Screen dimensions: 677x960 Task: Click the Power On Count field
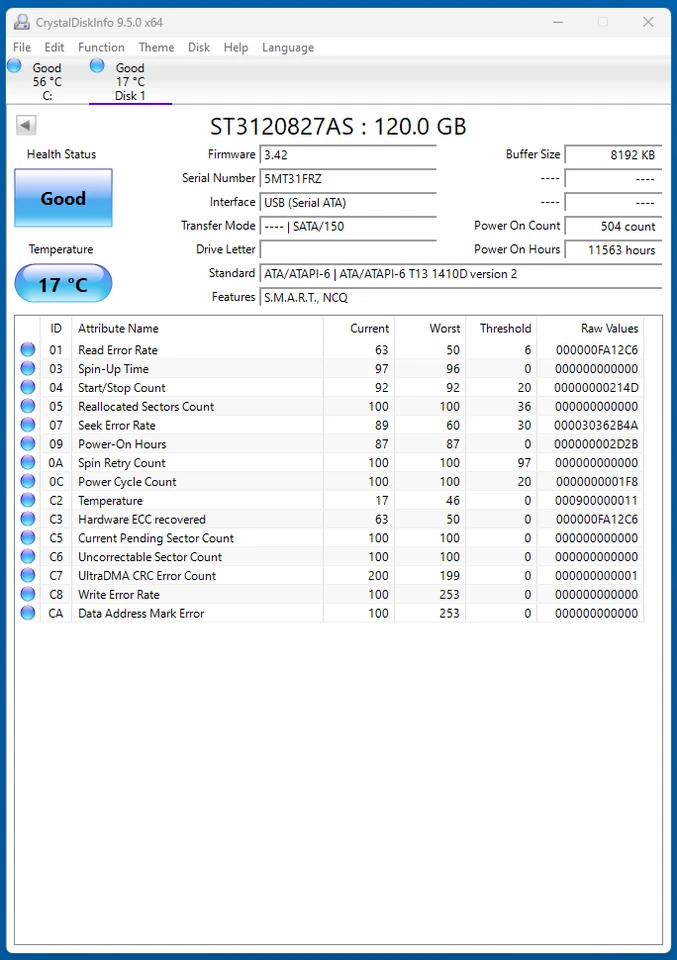[613, 227]
